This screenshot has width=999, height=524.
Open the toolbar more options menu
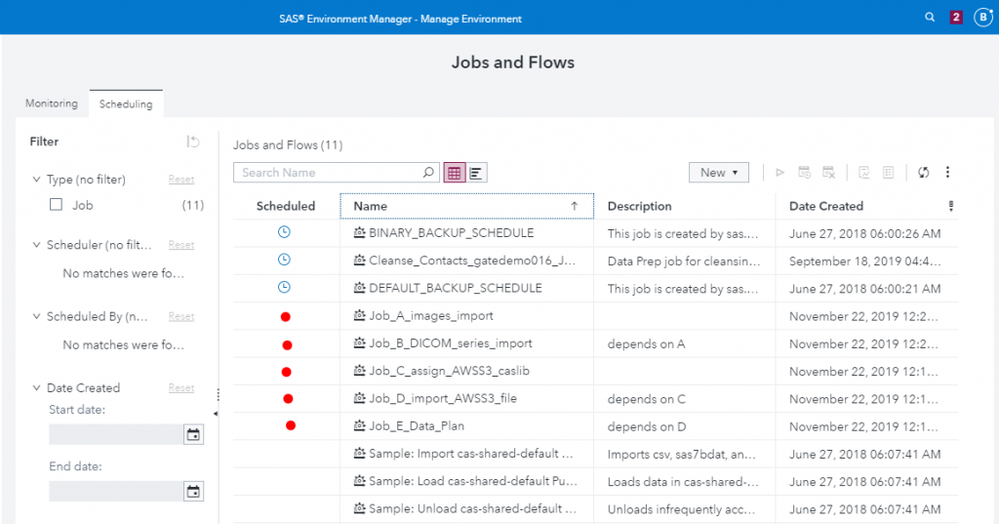pos(947,173)
